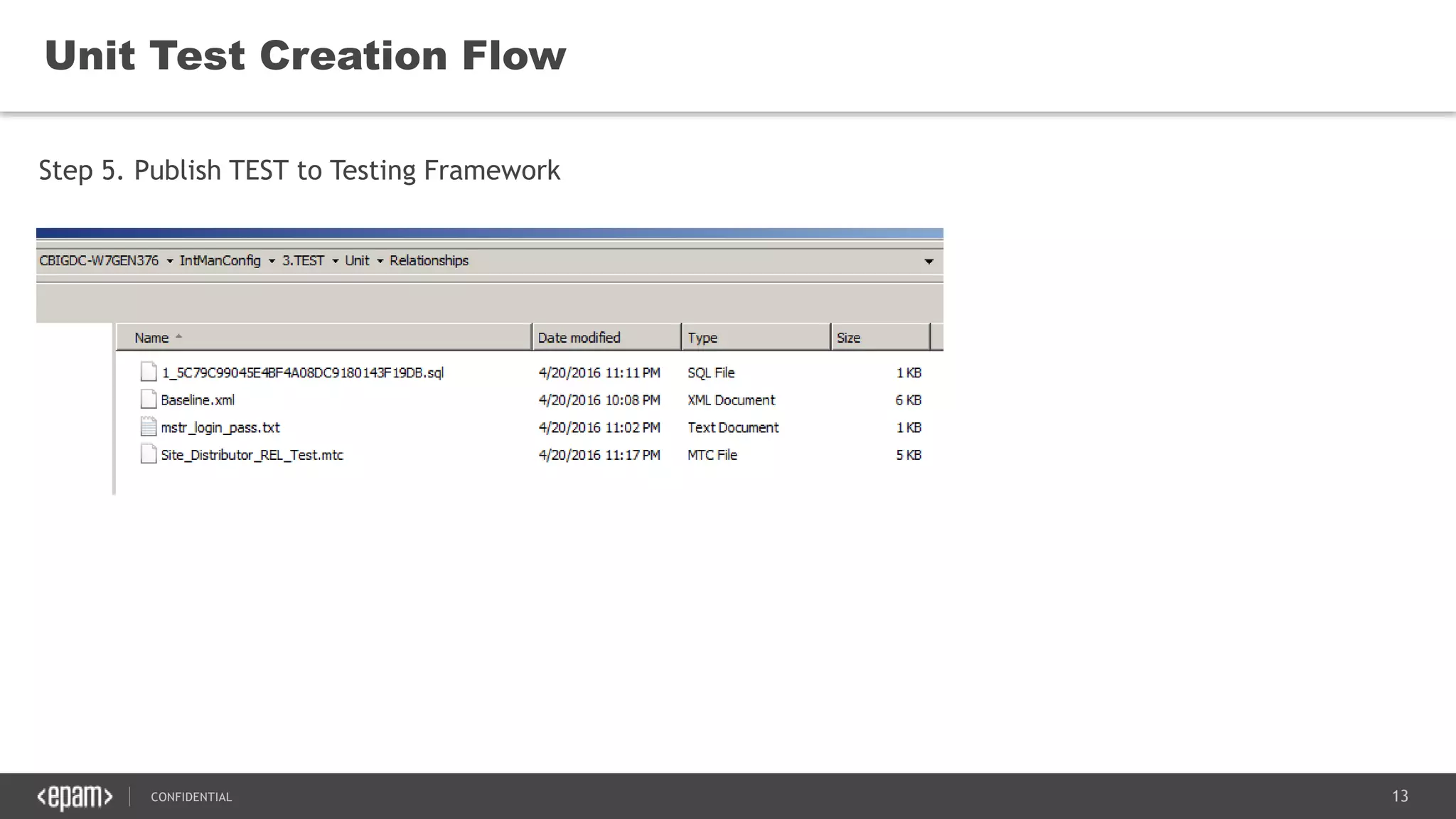Go to the Unit breadcrumb folder

(x=357, y=261)
